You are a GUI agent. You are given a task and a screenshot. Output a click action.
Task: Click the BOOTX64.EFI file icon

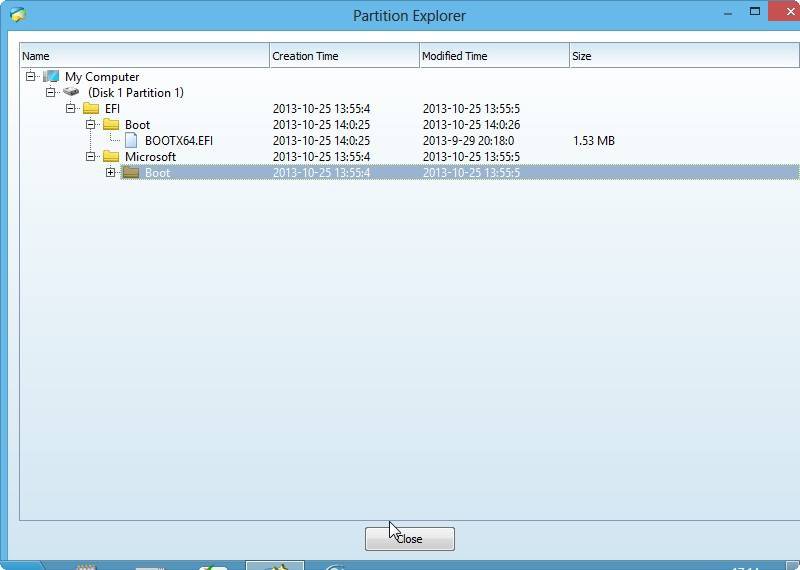pos(131,141)
